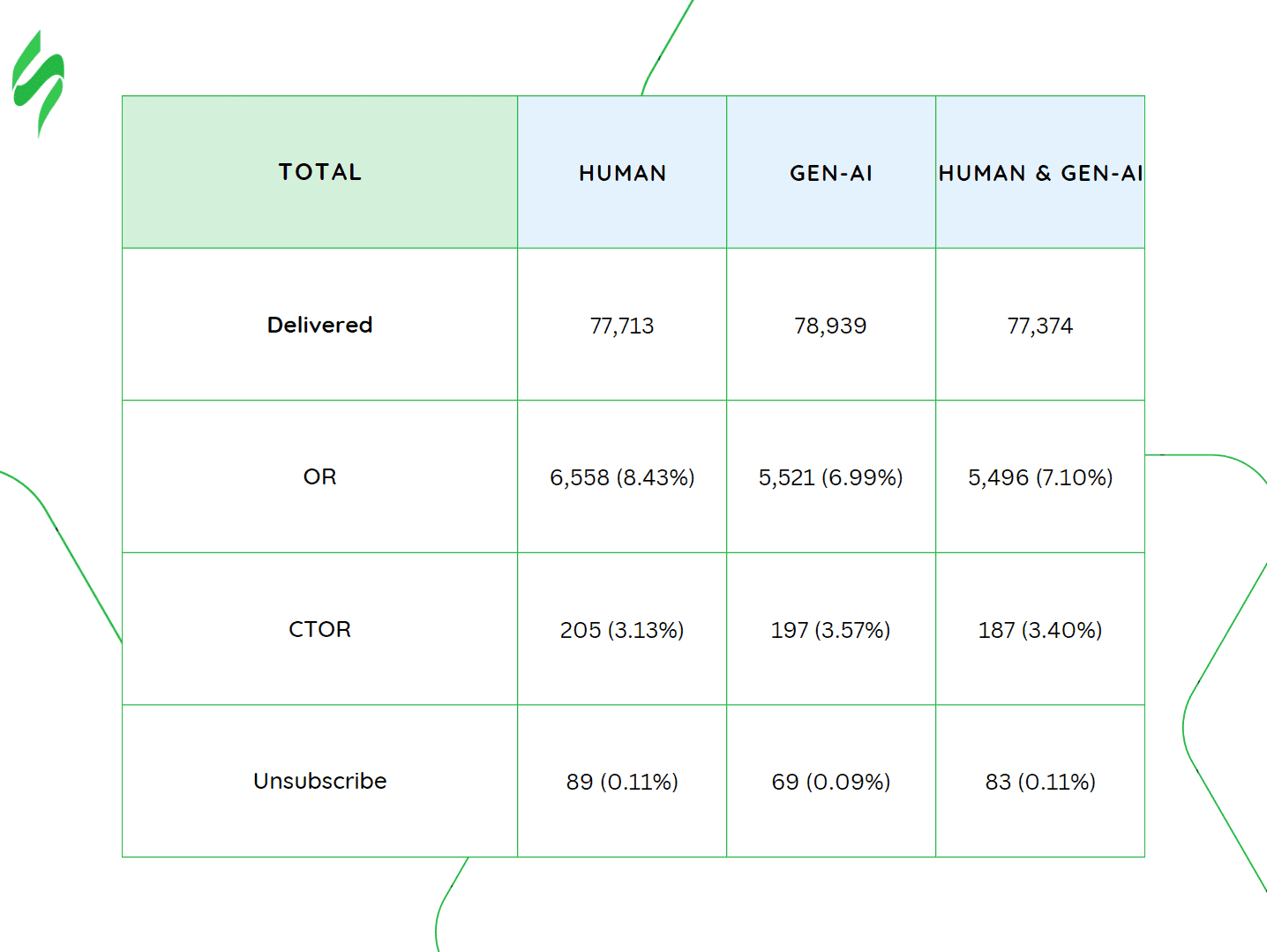1267x952 pixels.
Task: Select the 205 (3.13%) CTOR cell
Action: click(x=622, y=630)
